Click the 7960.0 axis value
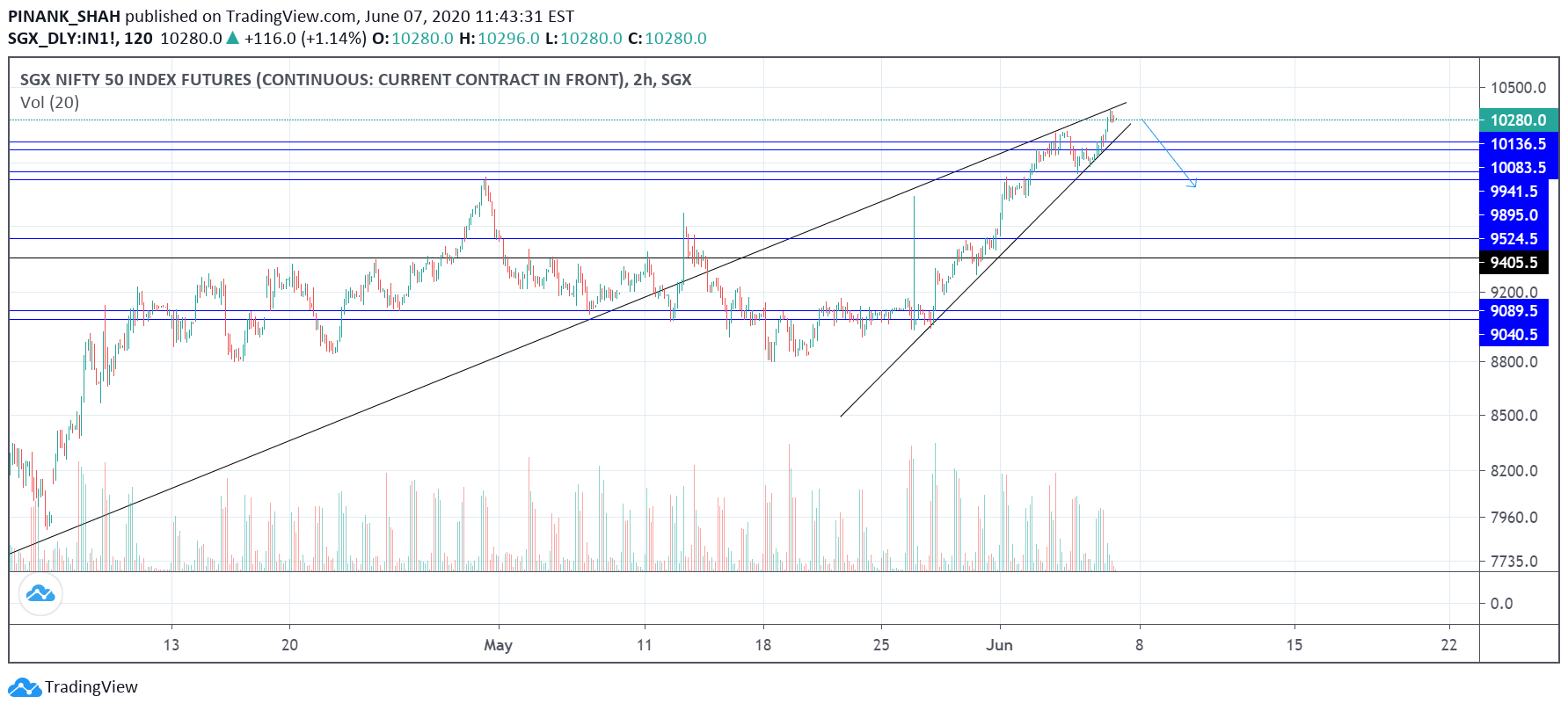This screenshot has width=1568, height=711. 1514,518
